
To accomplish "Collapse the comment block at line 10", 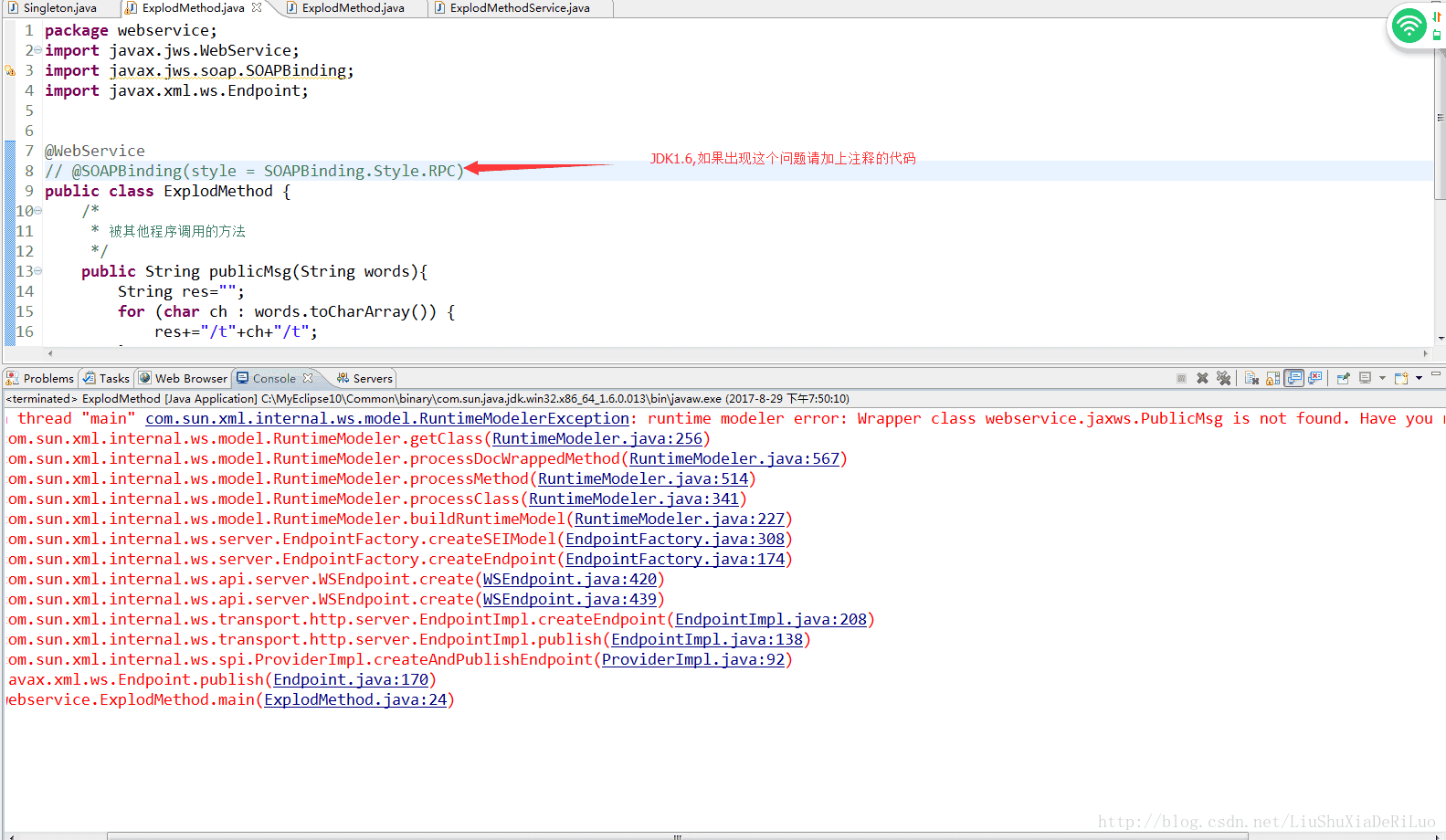I will coord(37,211).
